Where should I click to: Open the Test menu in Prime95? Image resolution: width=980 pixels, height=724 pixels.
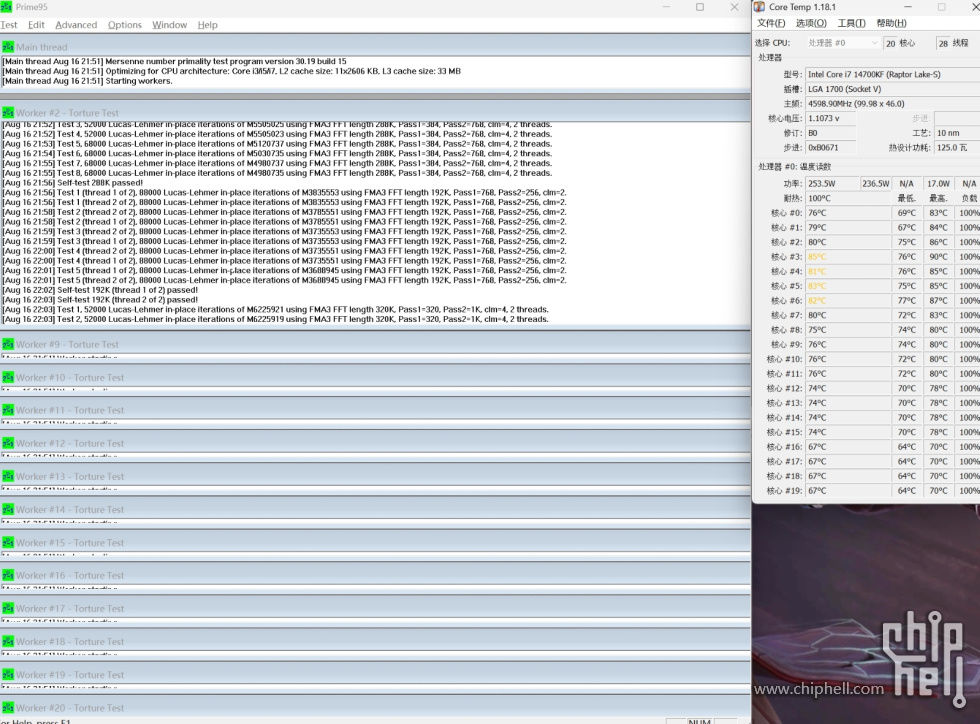tap(9, 25)
